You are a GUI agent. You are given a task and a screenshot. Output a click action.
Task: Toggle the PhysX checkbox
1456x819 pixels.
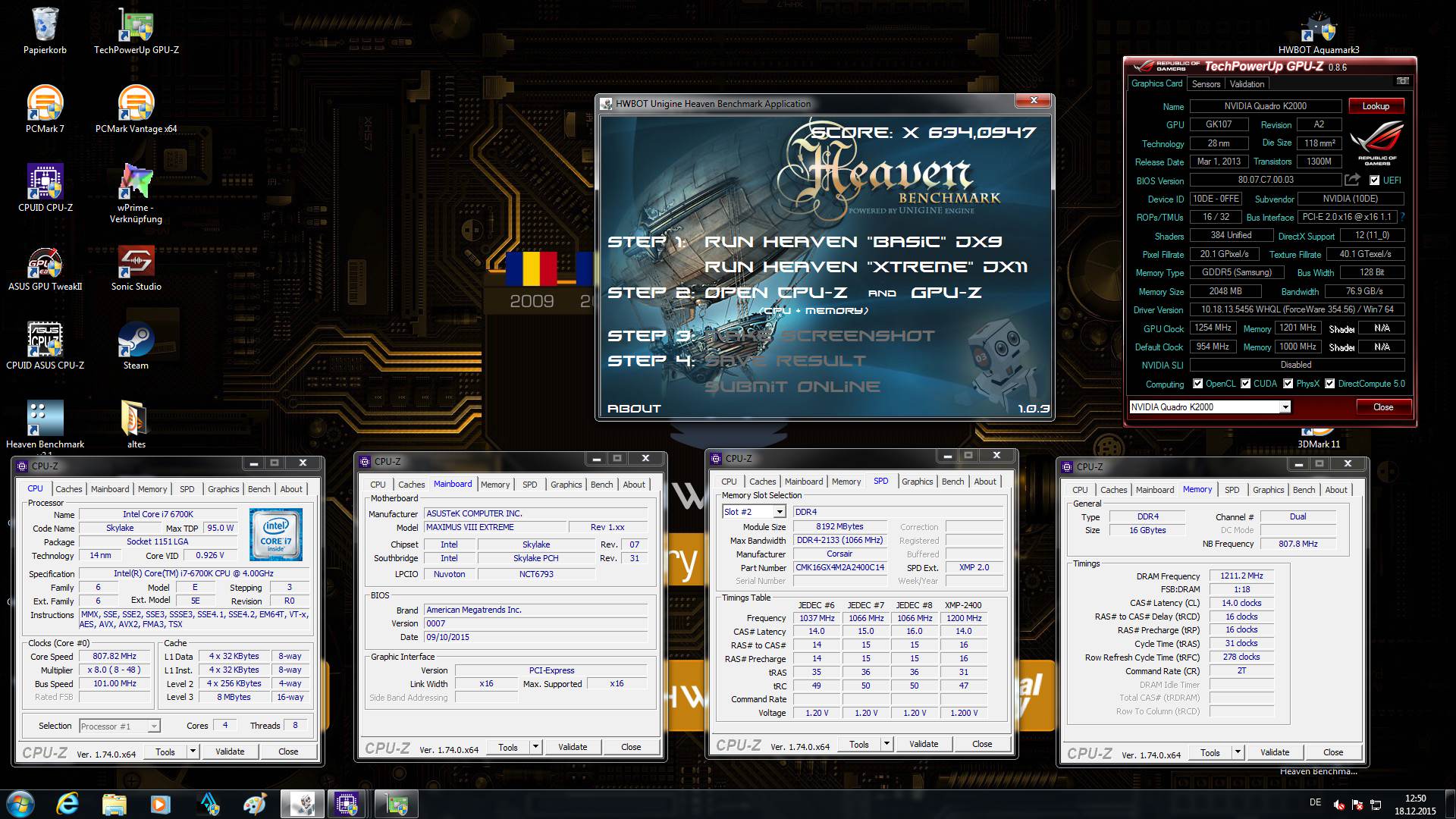tap(1288, 384)
